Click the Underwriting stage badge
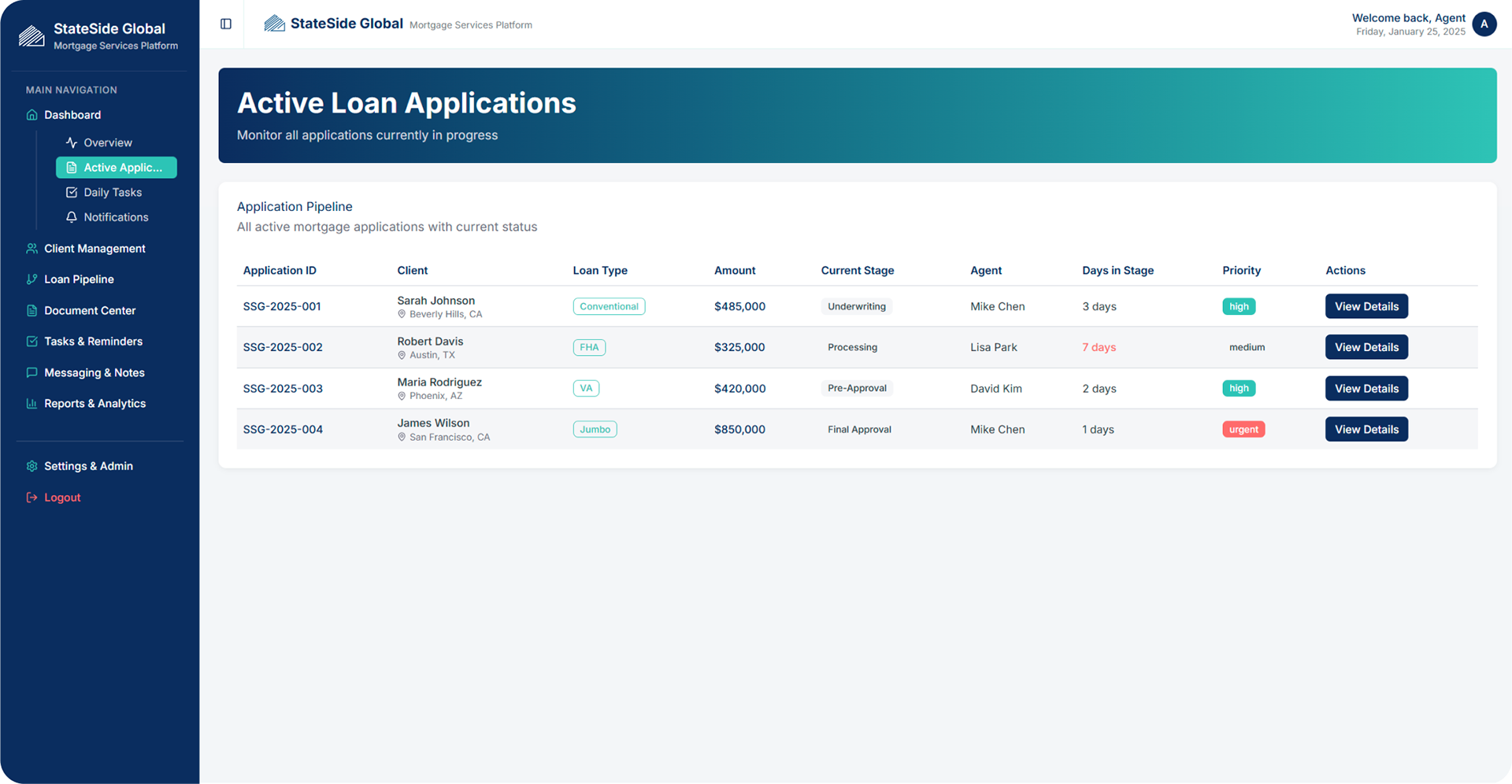Image resolution: width=1512 pixels, height=784 pixels. click(x=857, y=306)
